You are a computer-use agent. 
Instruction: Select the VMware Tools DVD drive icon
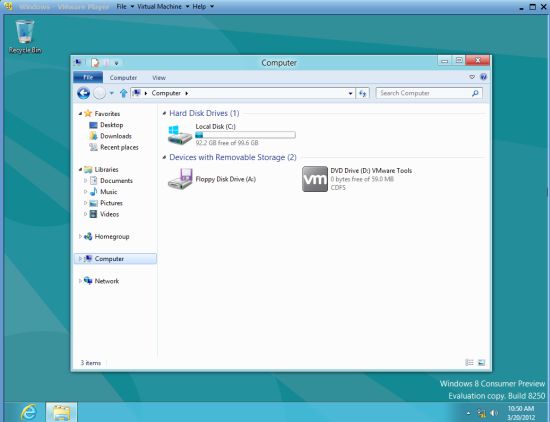pos(315,179)
